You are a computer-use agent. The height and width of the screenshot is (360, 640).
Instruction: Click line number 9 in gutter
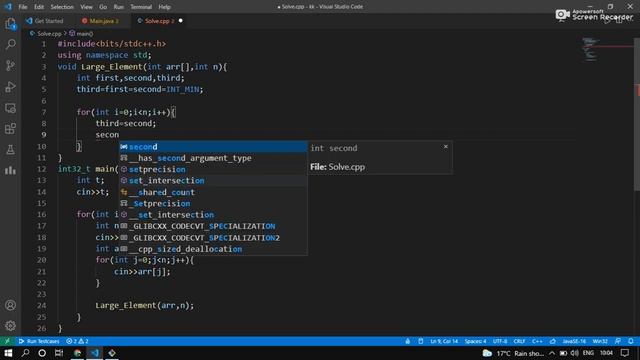44,135
